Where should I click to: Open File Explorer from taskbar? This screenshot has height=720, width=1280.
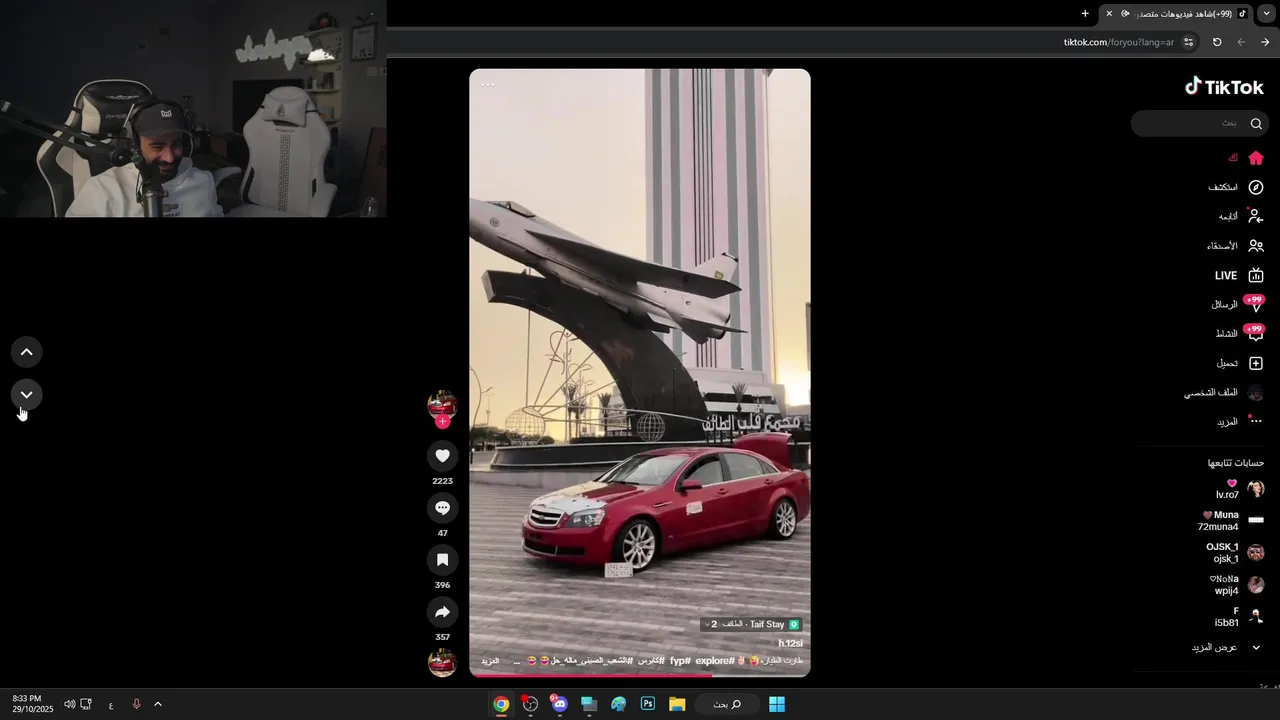point(677,704)
